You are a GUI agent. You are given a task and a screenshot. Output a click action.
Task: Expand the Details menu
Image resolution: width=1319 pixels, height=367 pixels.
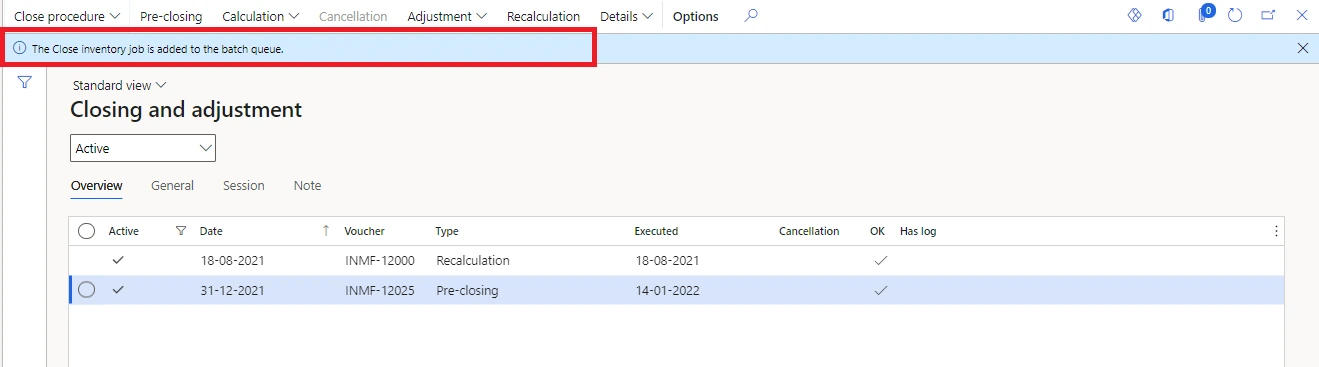tap(626, 16)
